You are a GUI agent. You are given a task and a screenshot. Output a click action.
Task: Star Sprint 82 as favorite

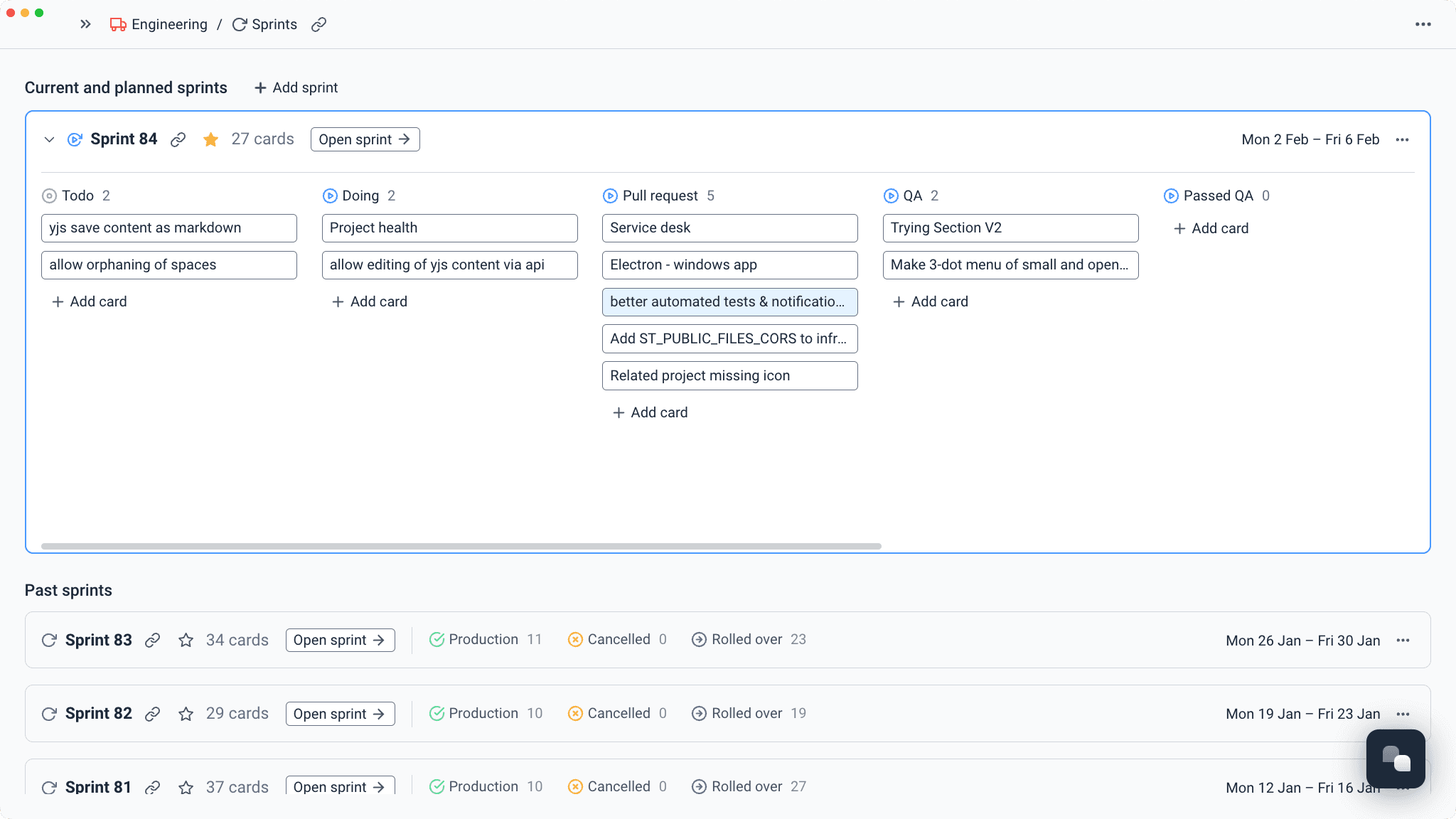point(186,714)
